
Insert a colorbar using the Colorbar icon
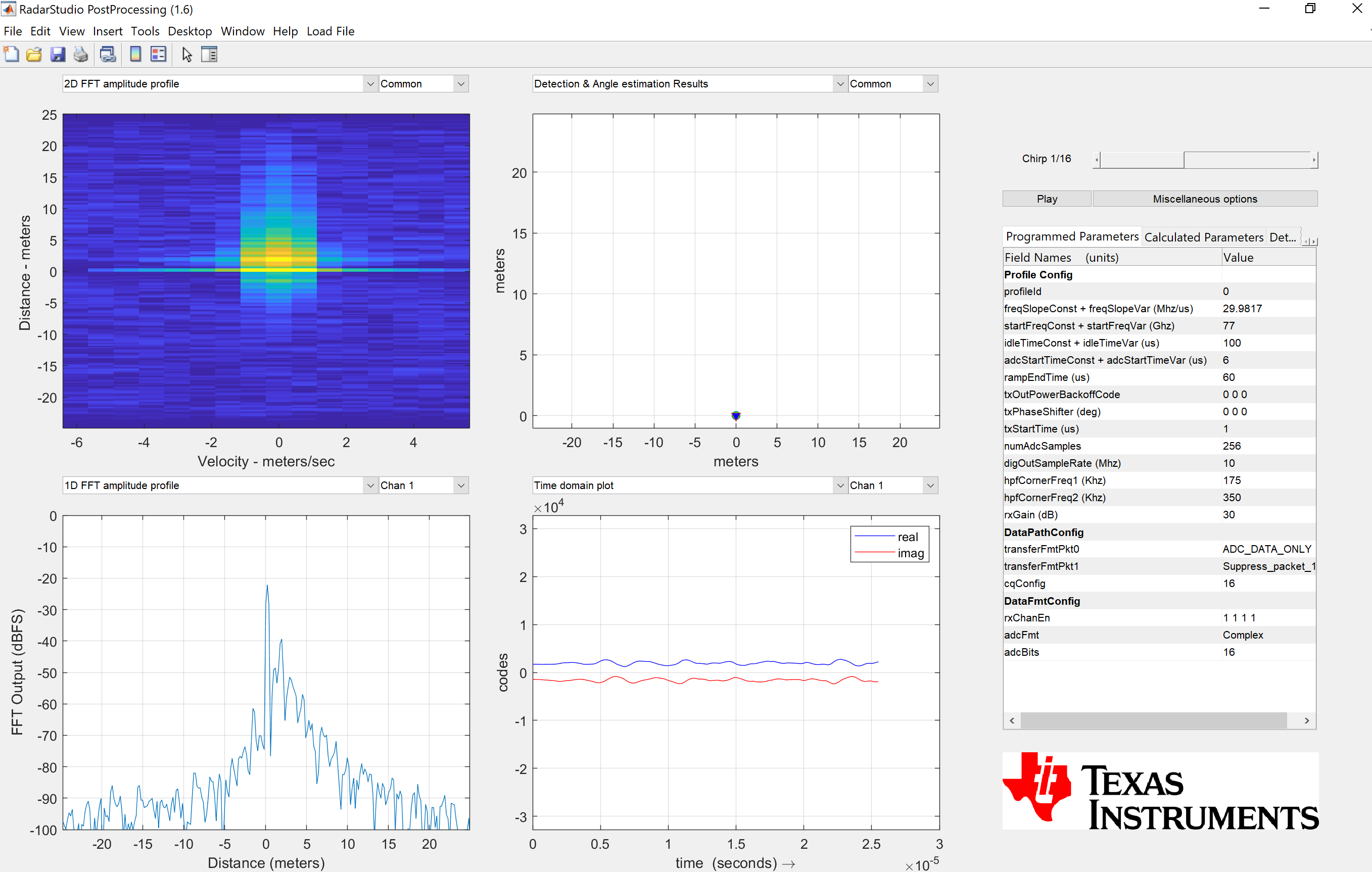pyautogui.click(x=135, y=54)
